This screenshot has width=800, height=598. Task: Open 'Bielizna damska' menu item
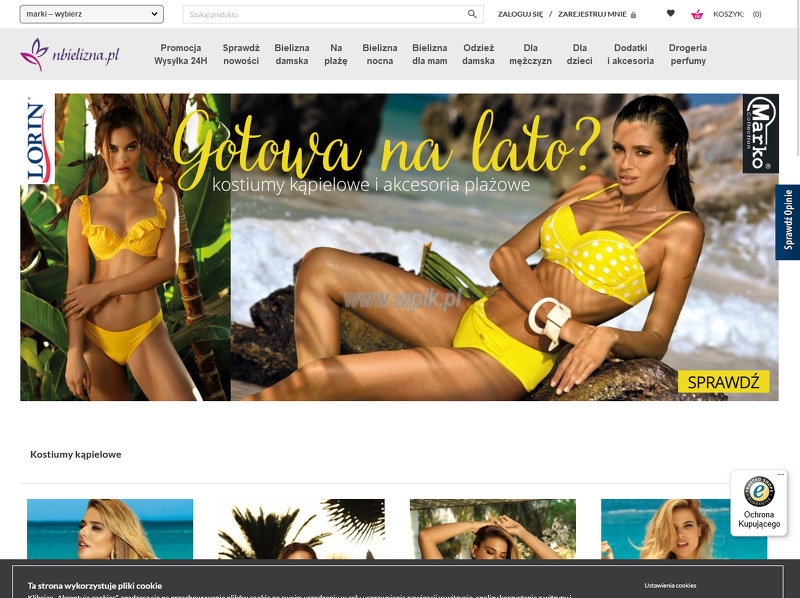coord(292,54)
